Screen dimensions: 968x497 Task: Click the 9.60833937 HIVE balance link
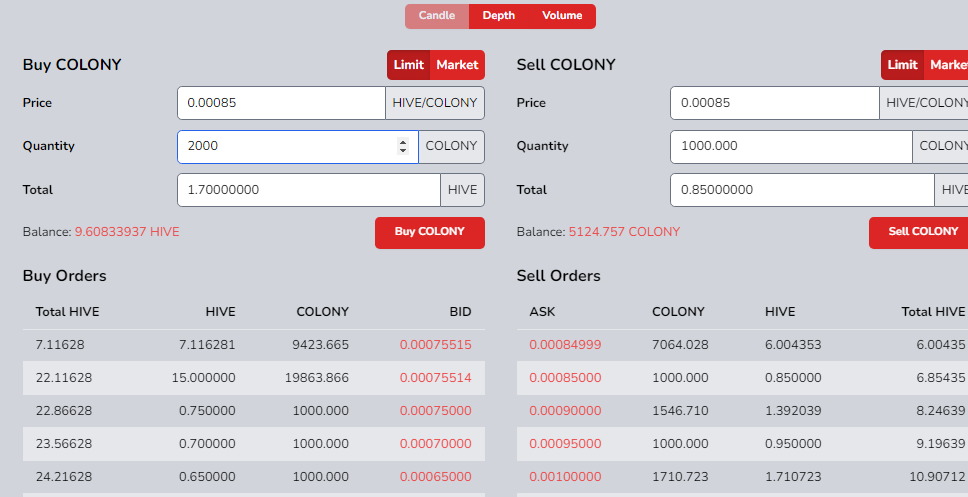coord(127,232)
